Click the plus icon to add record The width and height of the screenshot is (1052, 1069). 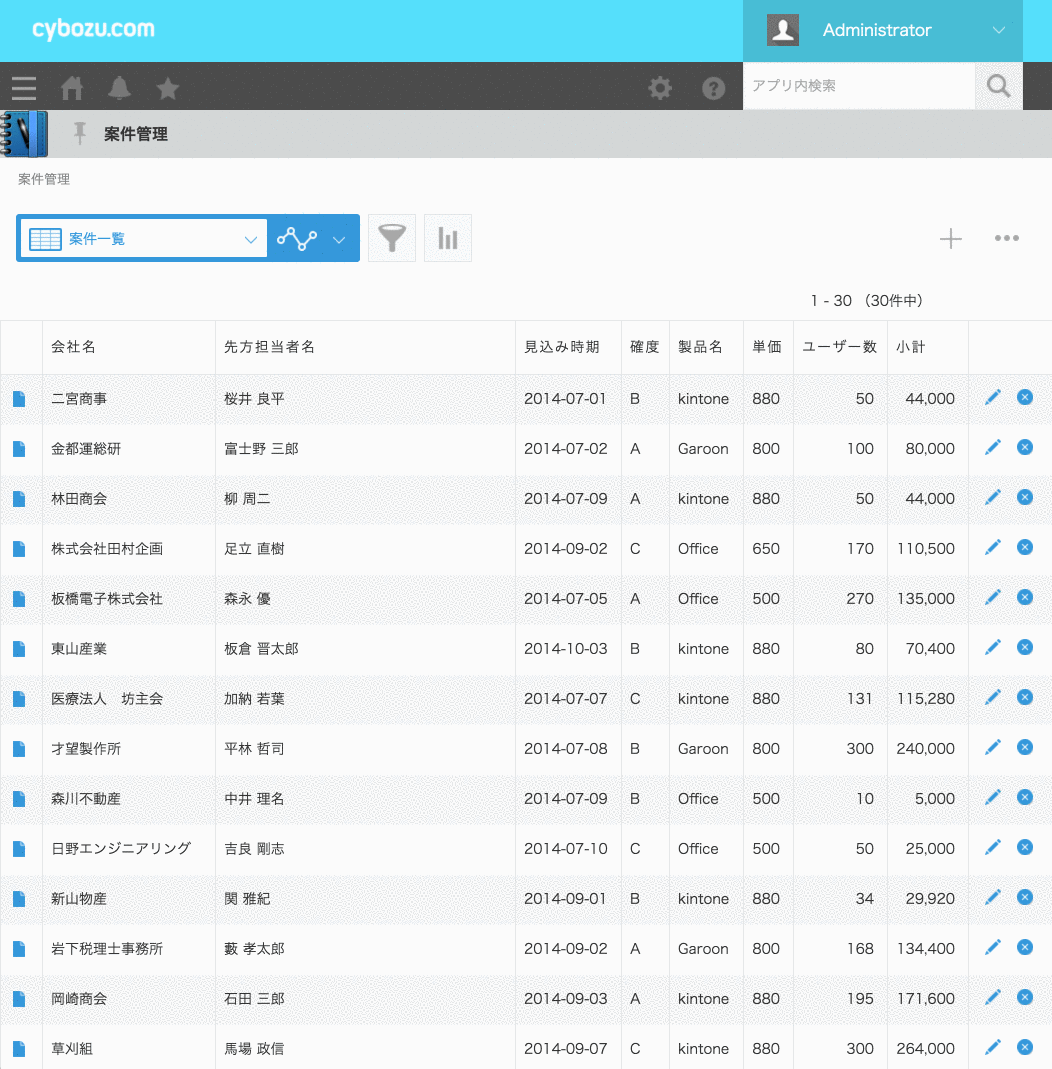(950, 239)
